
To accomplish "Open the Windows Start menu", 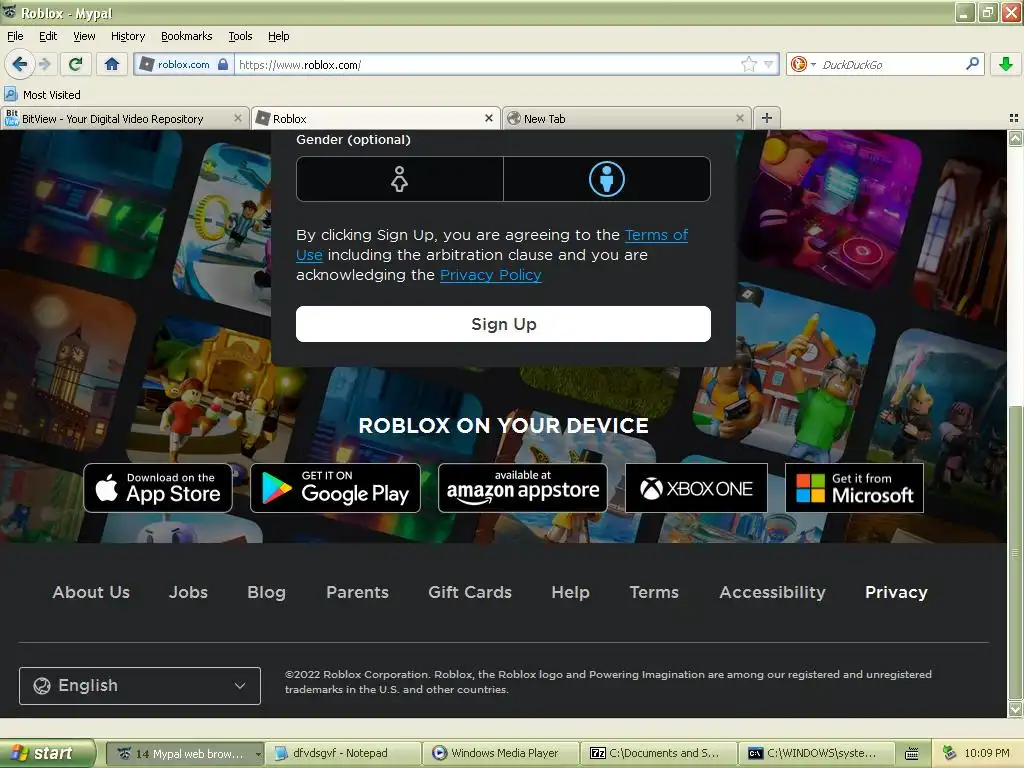I will [x=46, y=753].
